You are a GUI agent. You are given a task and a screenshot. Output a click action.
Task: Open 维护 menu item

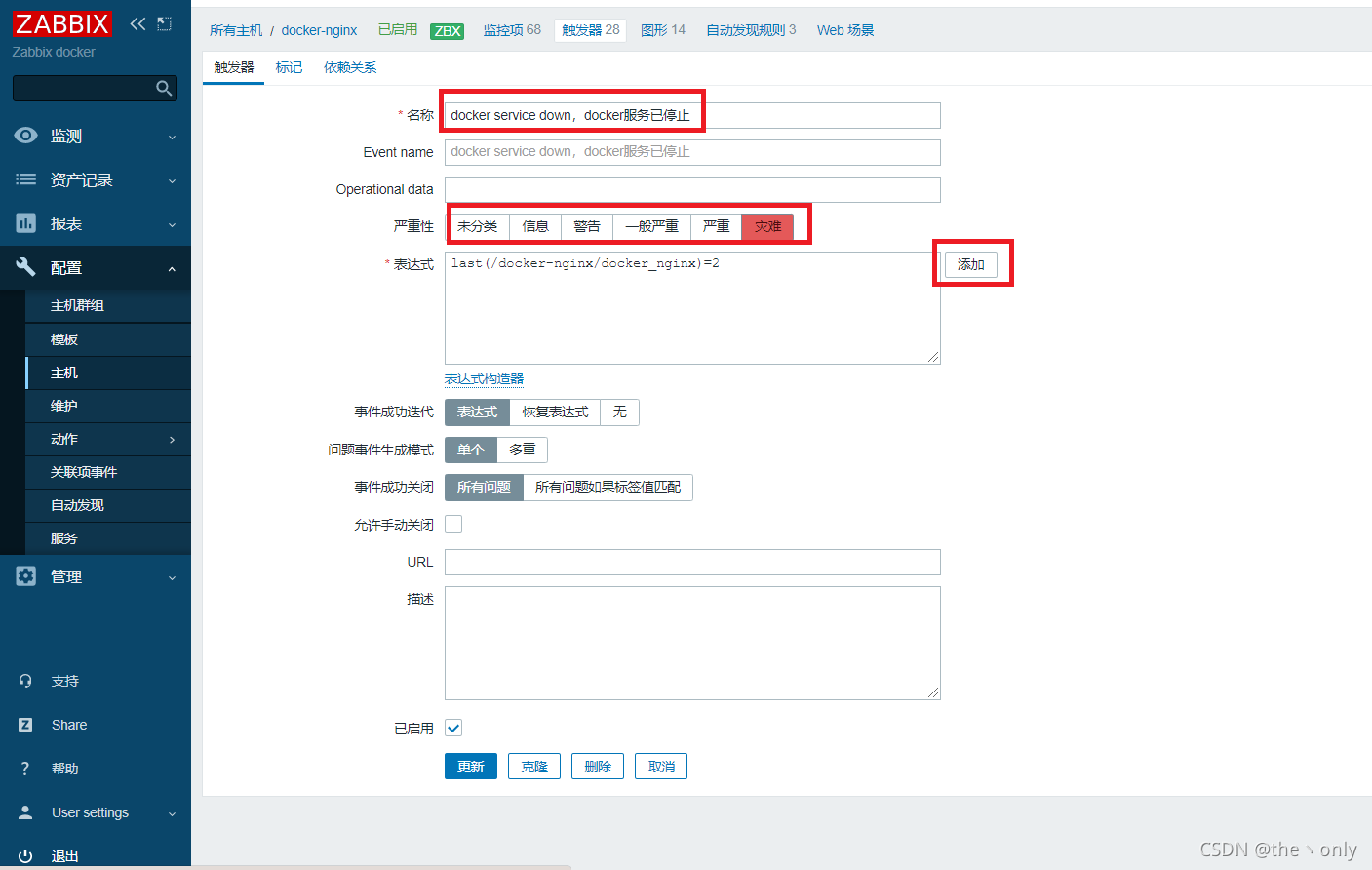[108, 406]
